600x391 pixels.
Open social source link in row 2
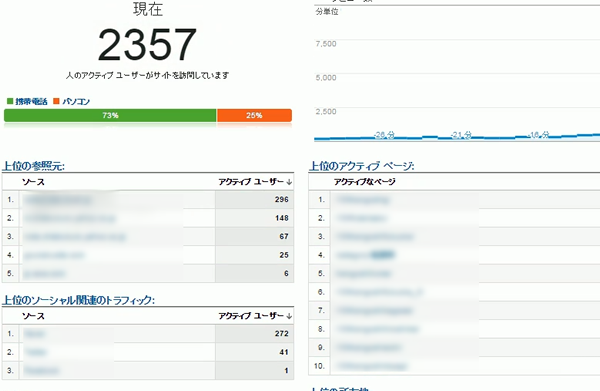point(36,352)
